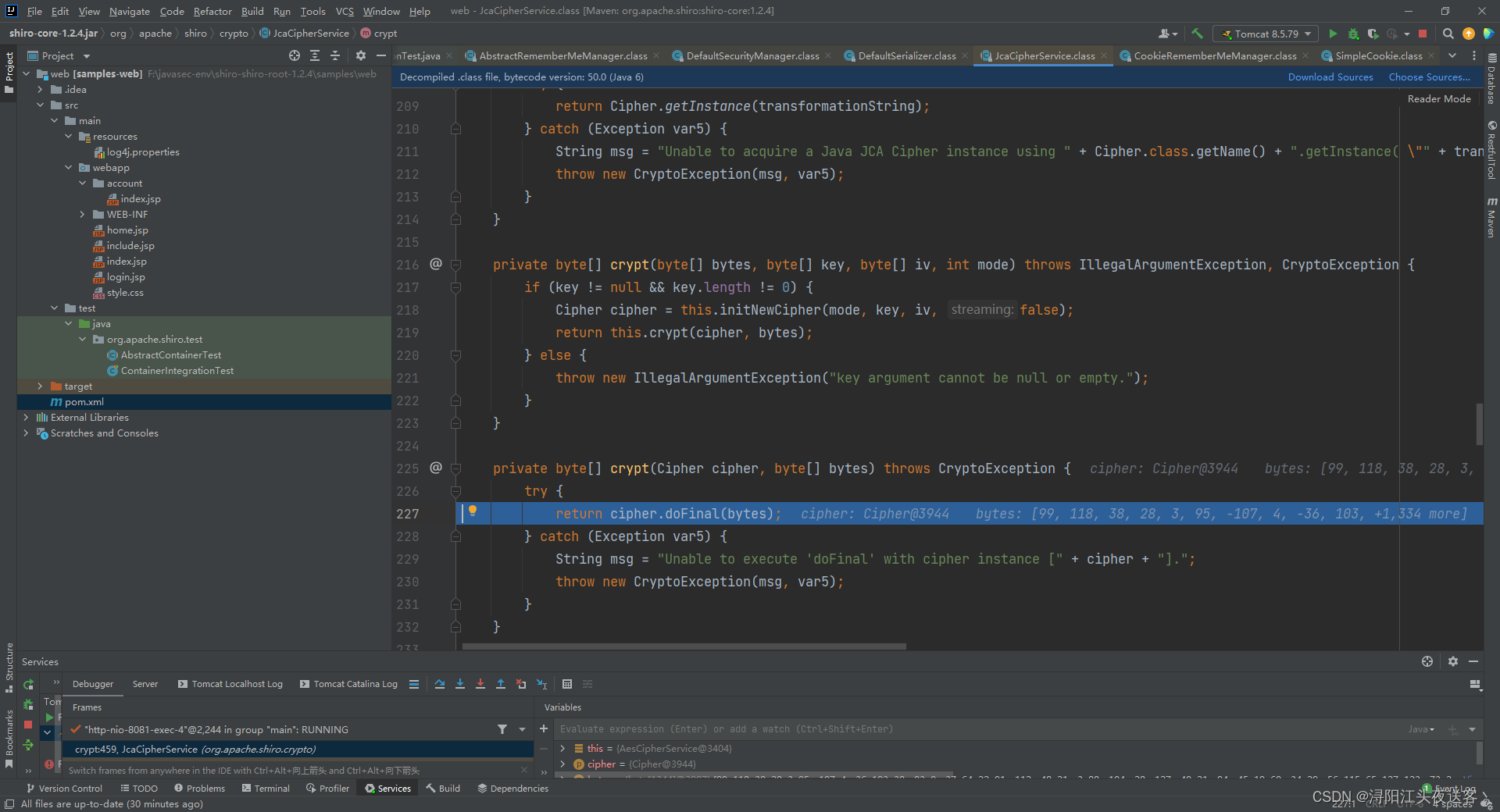
Task: Expand all in Project panel toolbar
Action: coord(315,55)
